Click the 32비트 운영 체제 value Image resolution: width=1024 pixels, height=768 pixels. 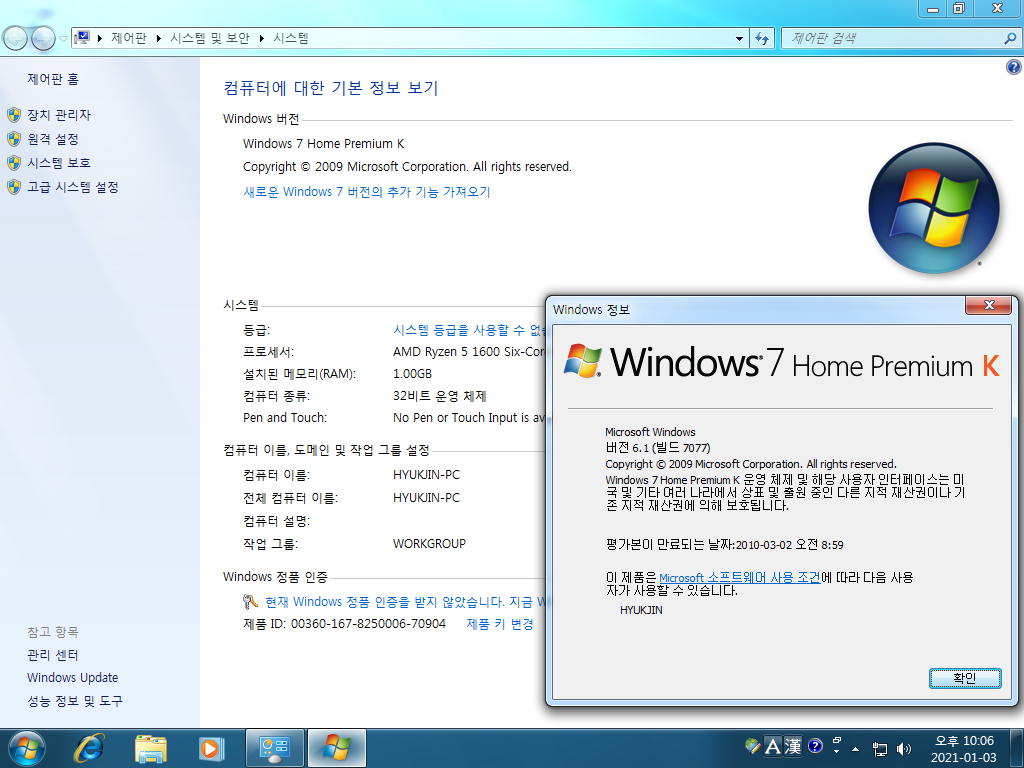pyautogui.click(x=440, y=396)
